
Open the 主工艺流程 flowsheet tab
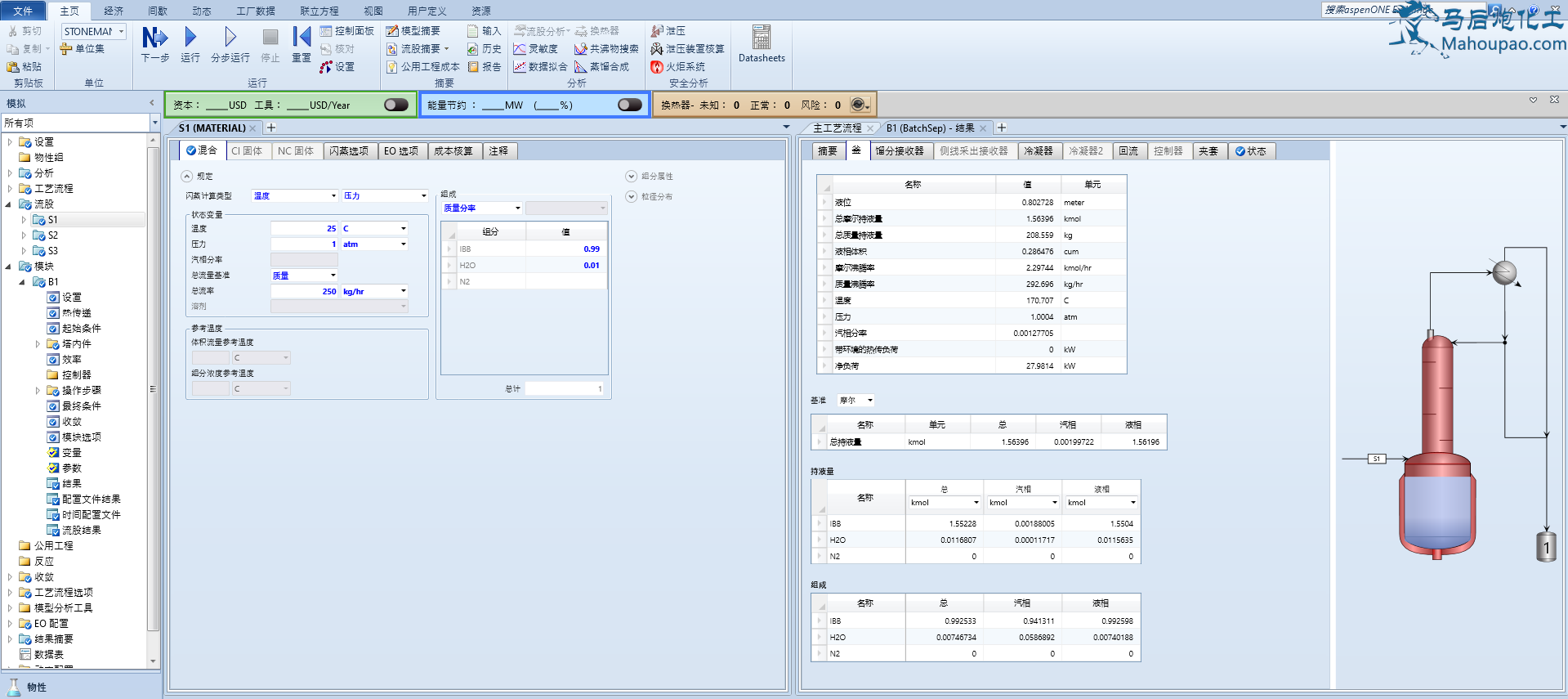(x=838, y=128)
